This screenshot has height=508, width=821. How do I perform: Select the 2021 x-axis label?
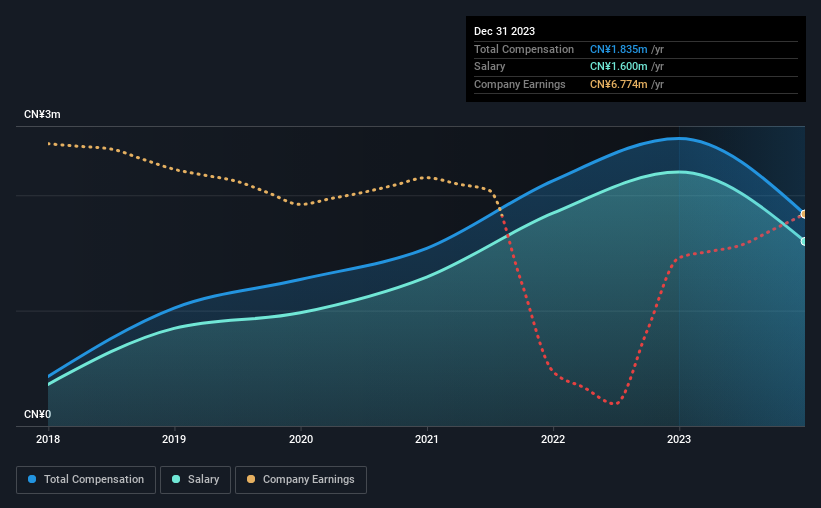(427, 439)
